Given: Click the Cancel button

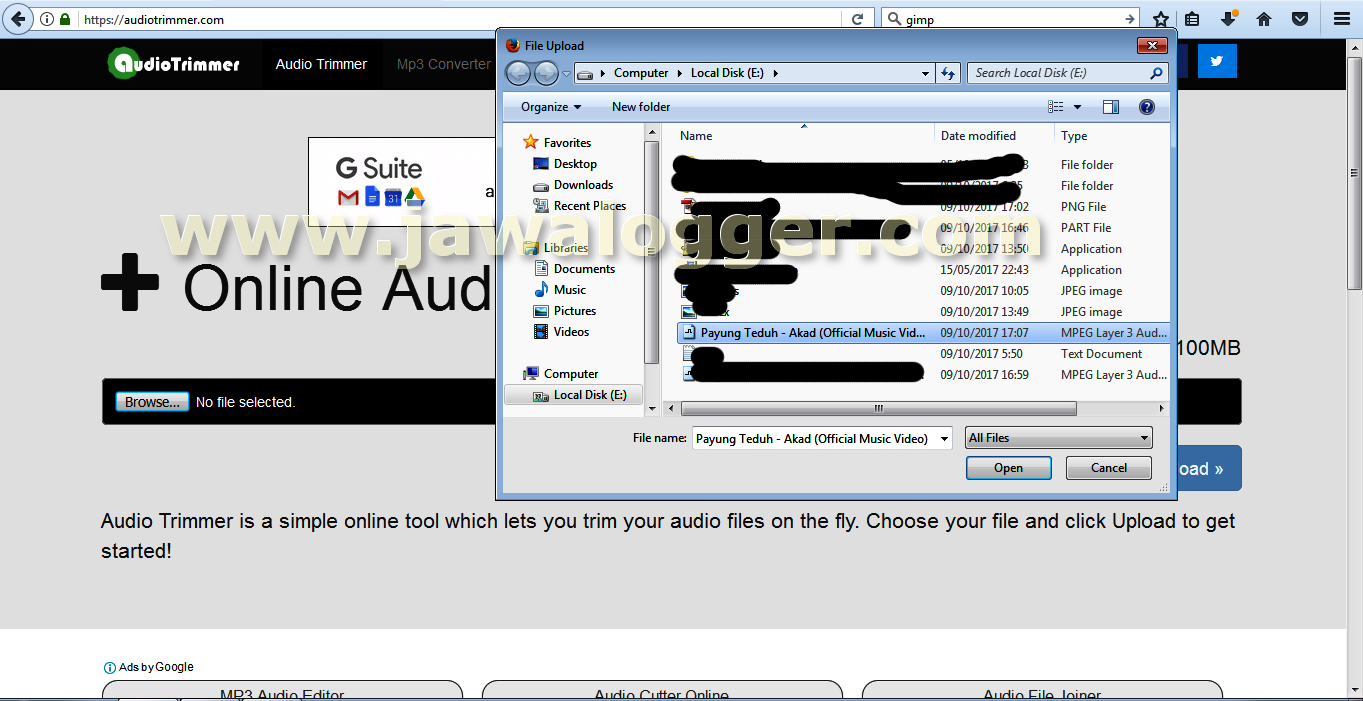Looking at the screenshot, I should click(1109, 468).
